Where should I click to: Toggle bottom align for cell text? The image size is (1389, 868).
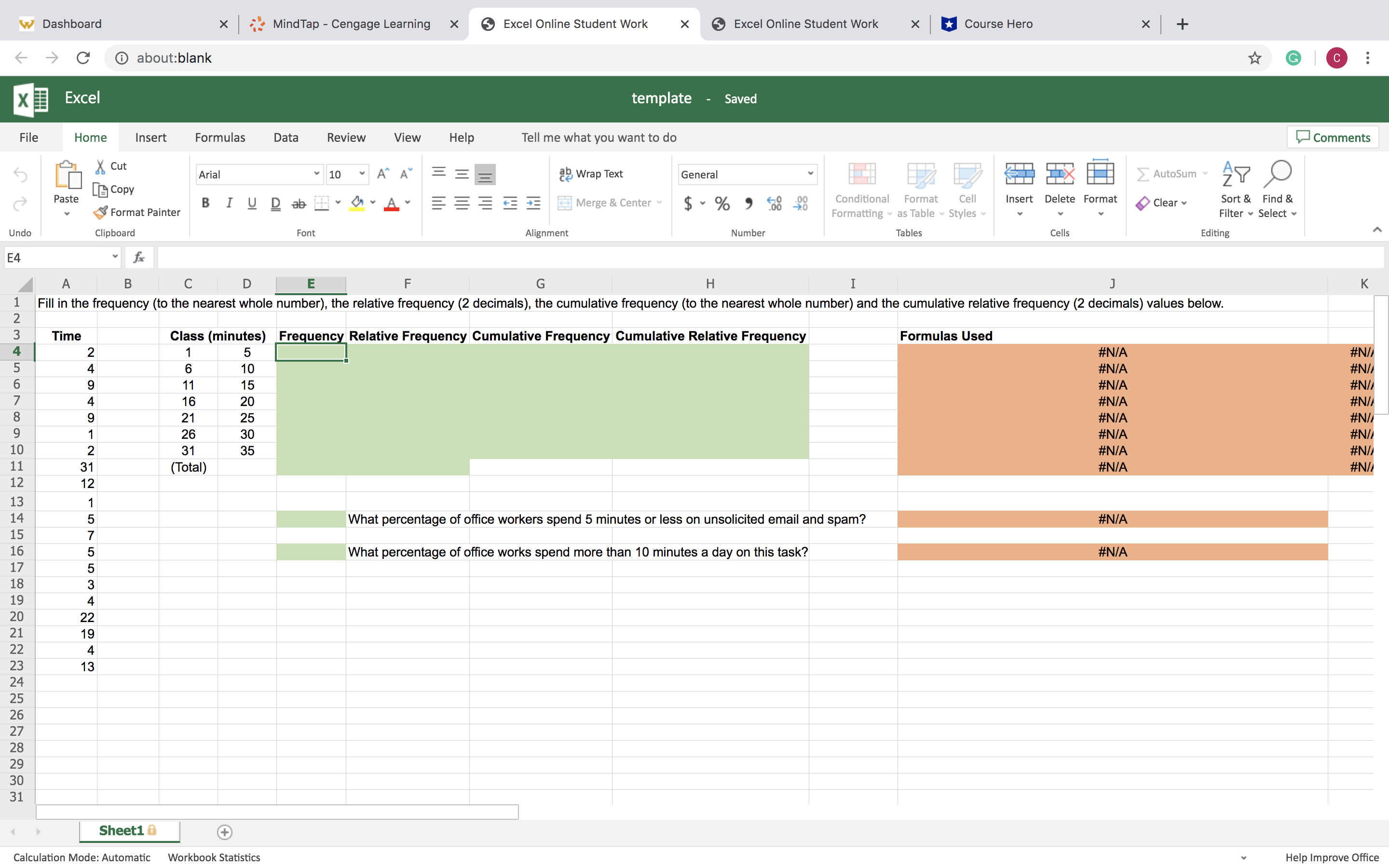click(485, 174)
